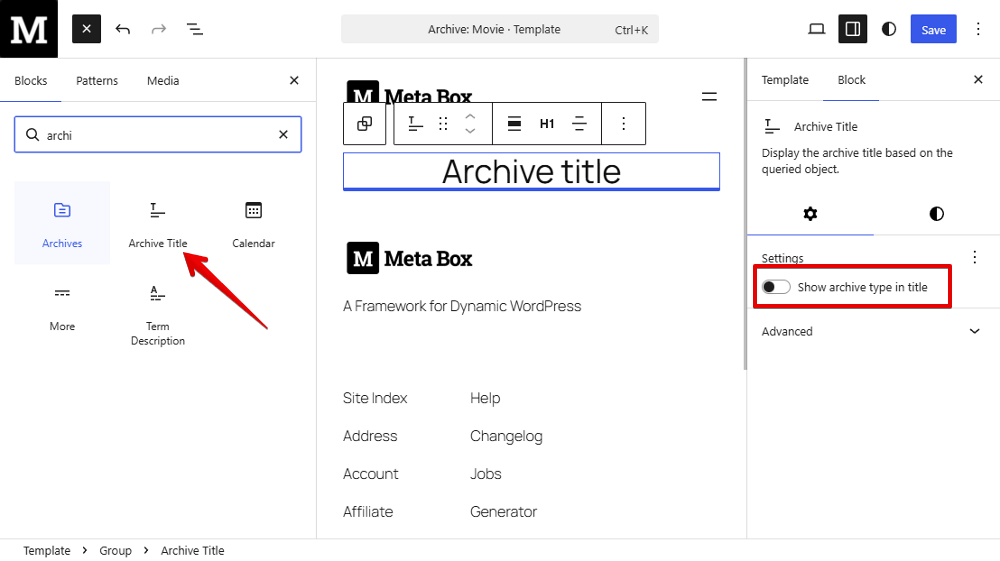Undo the last change

tap(122, 29)
